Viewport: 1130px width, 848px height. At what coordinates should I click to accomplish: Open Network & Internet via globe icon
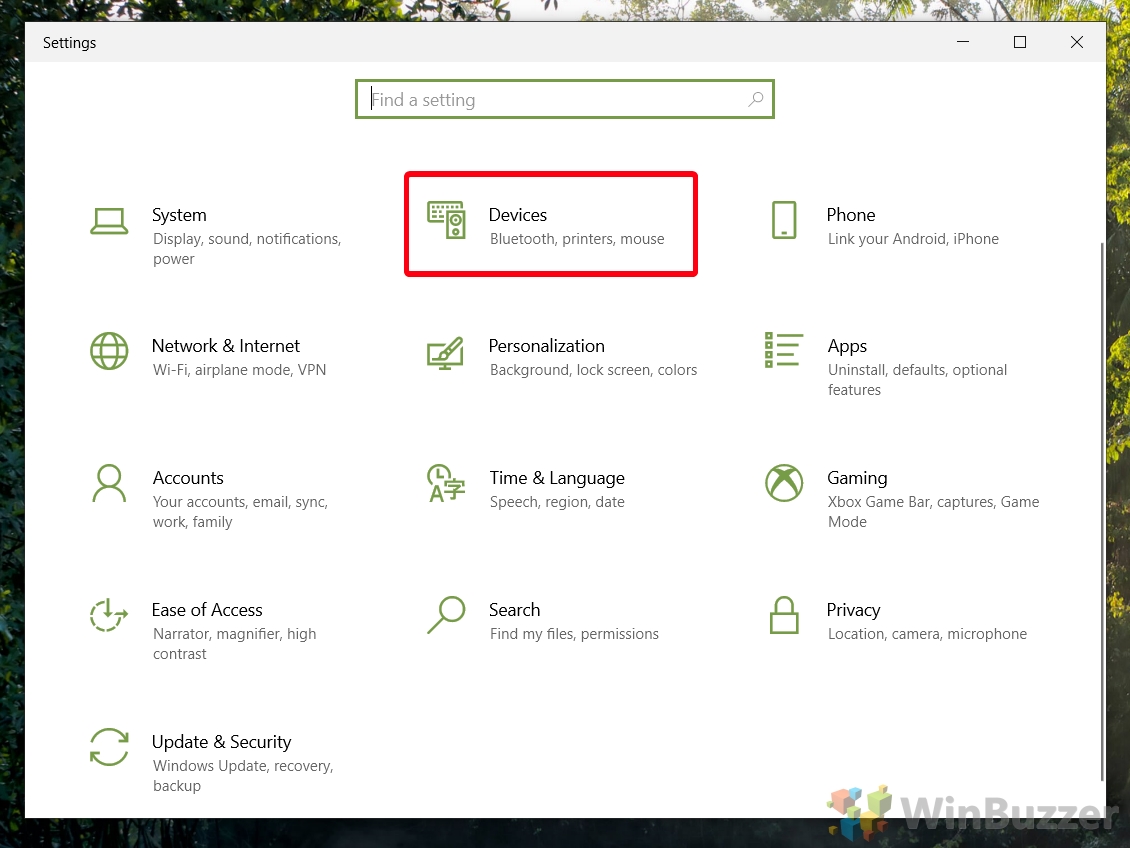click(109, 352)
